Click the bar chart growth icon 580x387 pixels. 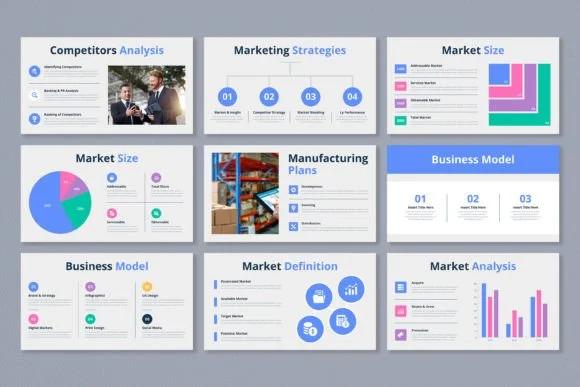[x=351, y=289]
